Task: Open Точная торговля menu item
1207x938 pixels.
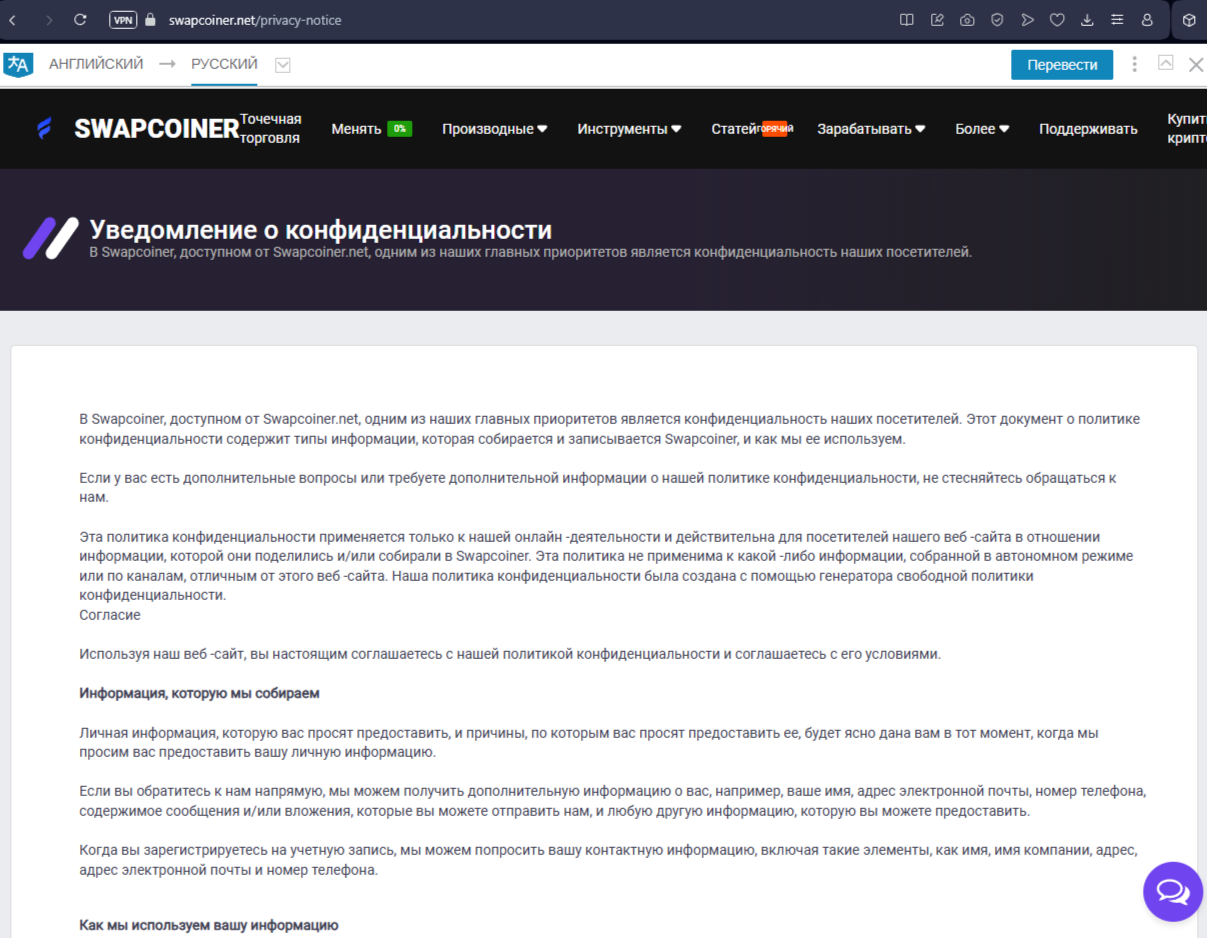Action: click(270, 129)
